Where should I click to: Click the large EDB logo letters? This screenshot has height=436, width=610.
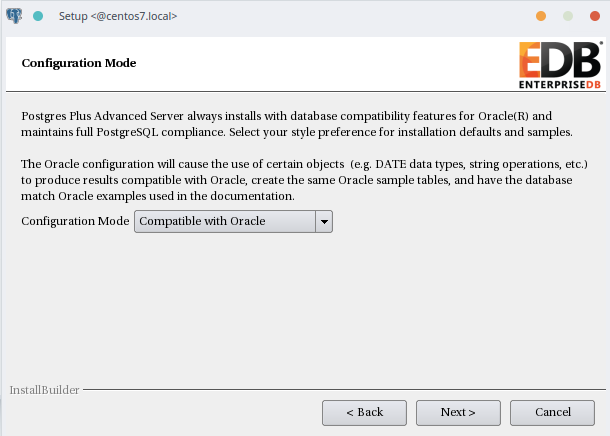560,60
